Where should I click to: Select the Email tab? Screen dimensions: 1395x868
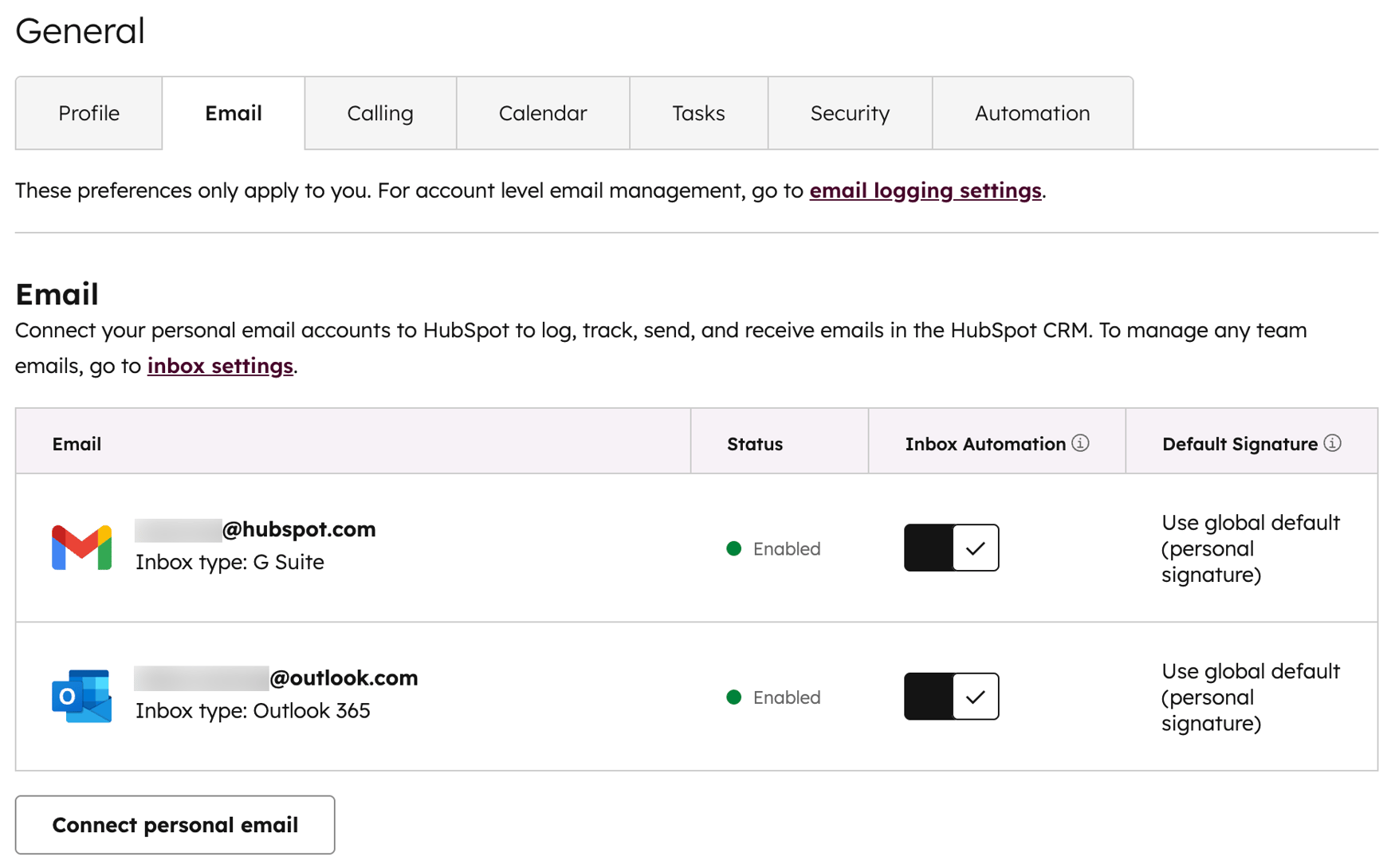tap(233, 113)
